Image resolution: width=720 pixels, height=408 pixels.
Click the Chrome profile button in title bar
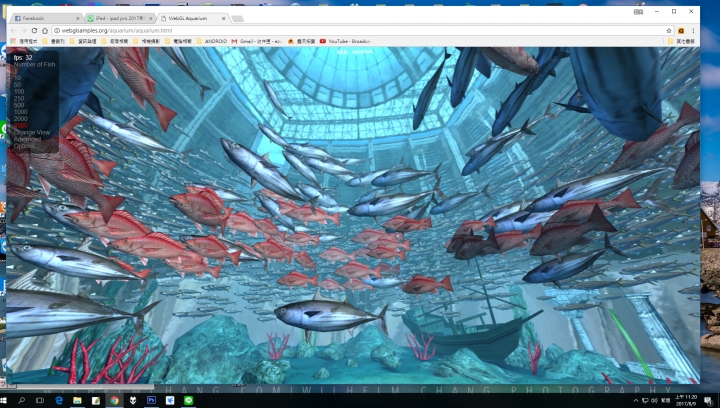[x=638, y=11]
